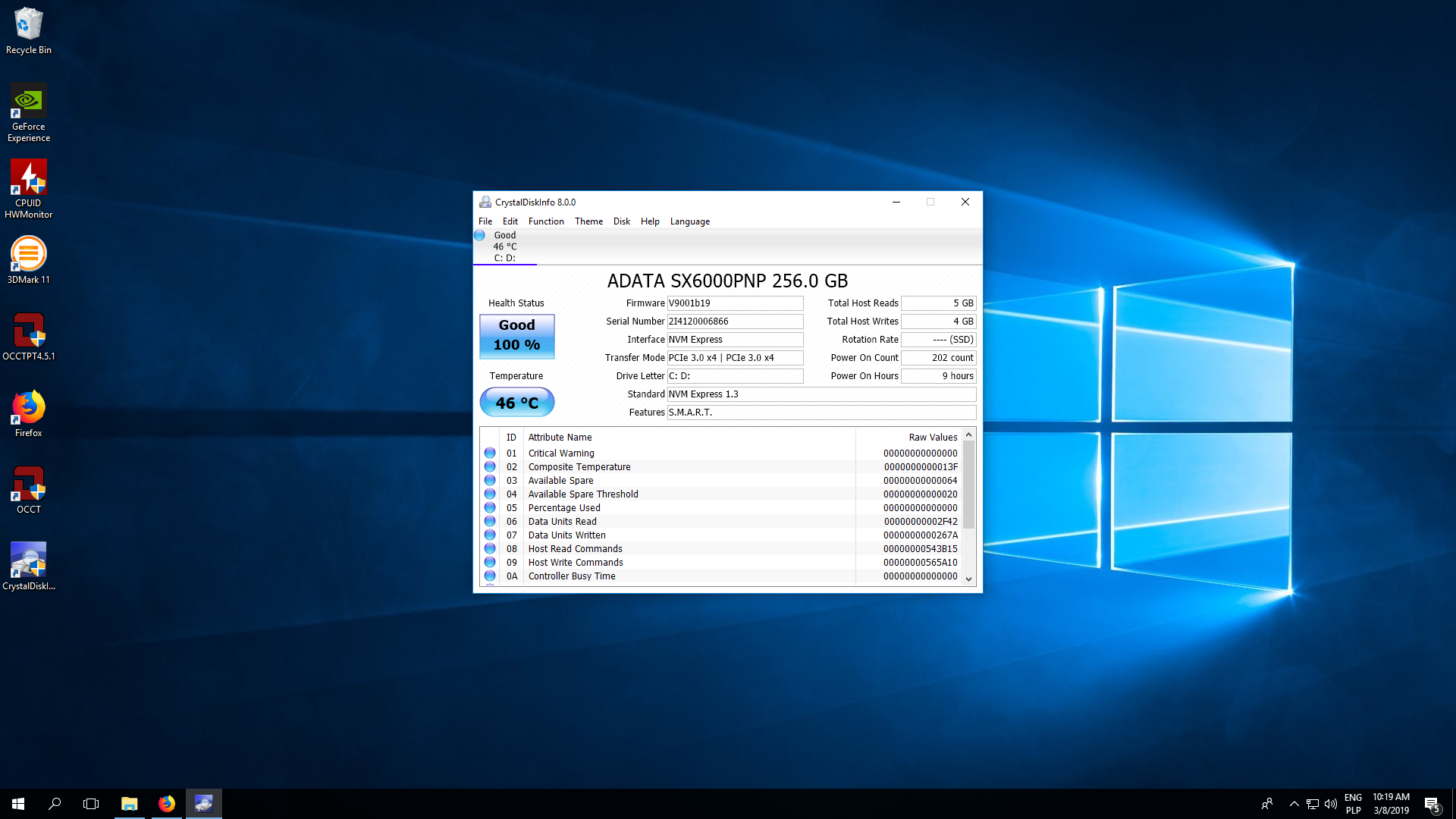Click the attribute list scroll up arrow
Image resolution: width=1456 pixels, height=819 pixels.
point(968,435)
